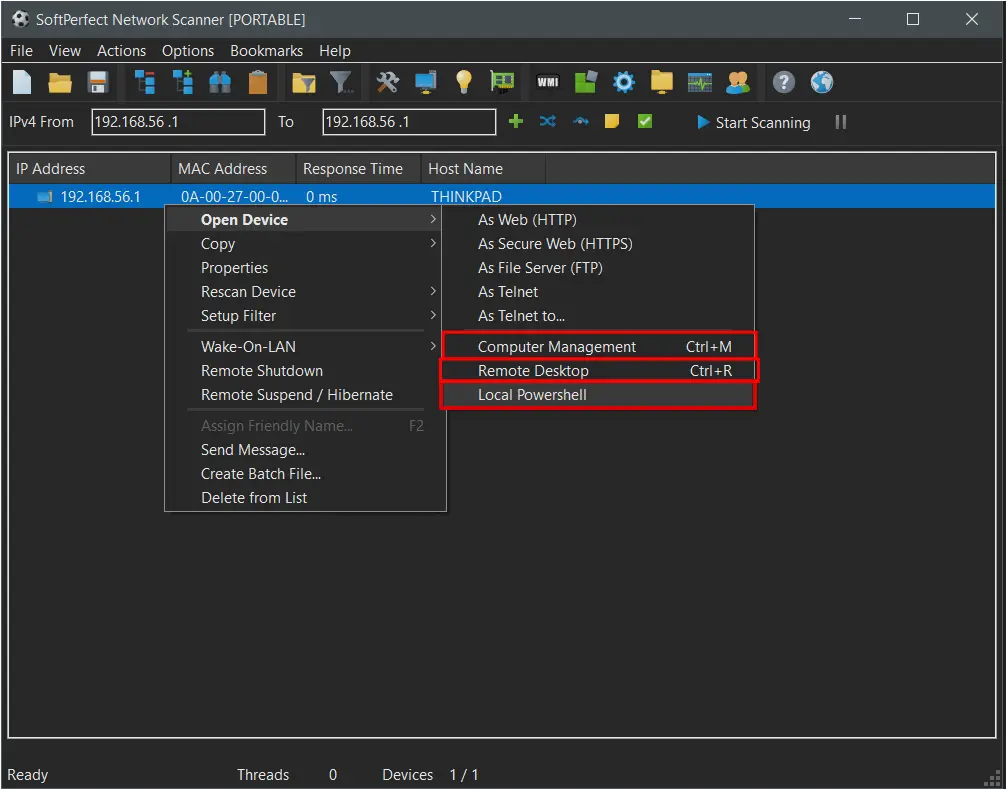
Task: Sort by MAC Address column header
Action: 234,169
